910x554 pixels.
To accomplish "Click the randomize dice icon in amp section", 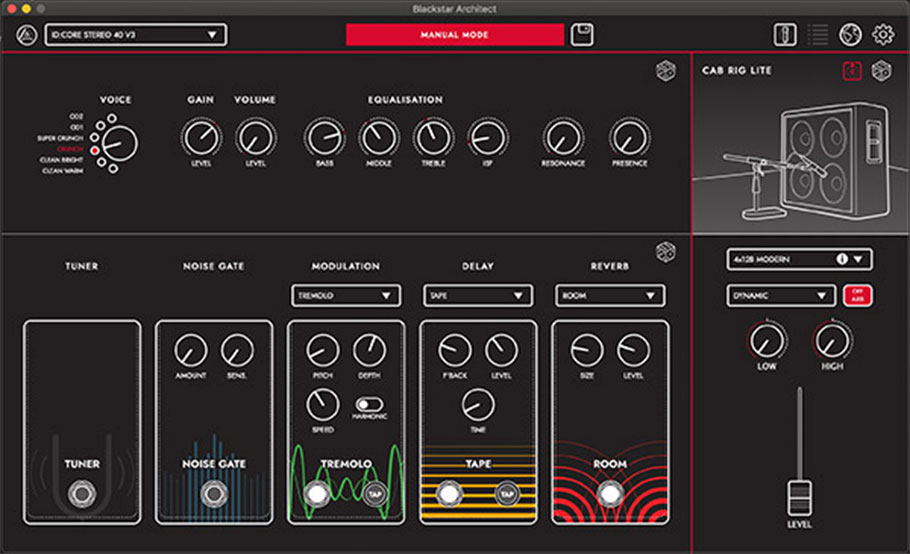I will 666,71.
